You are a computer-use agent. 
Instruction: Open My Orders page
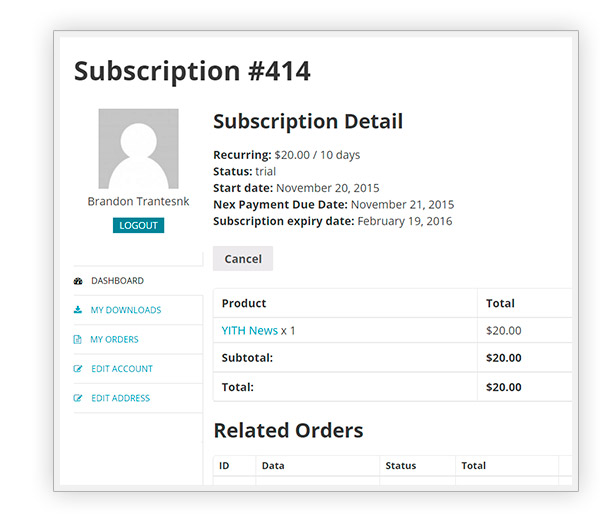114,339
